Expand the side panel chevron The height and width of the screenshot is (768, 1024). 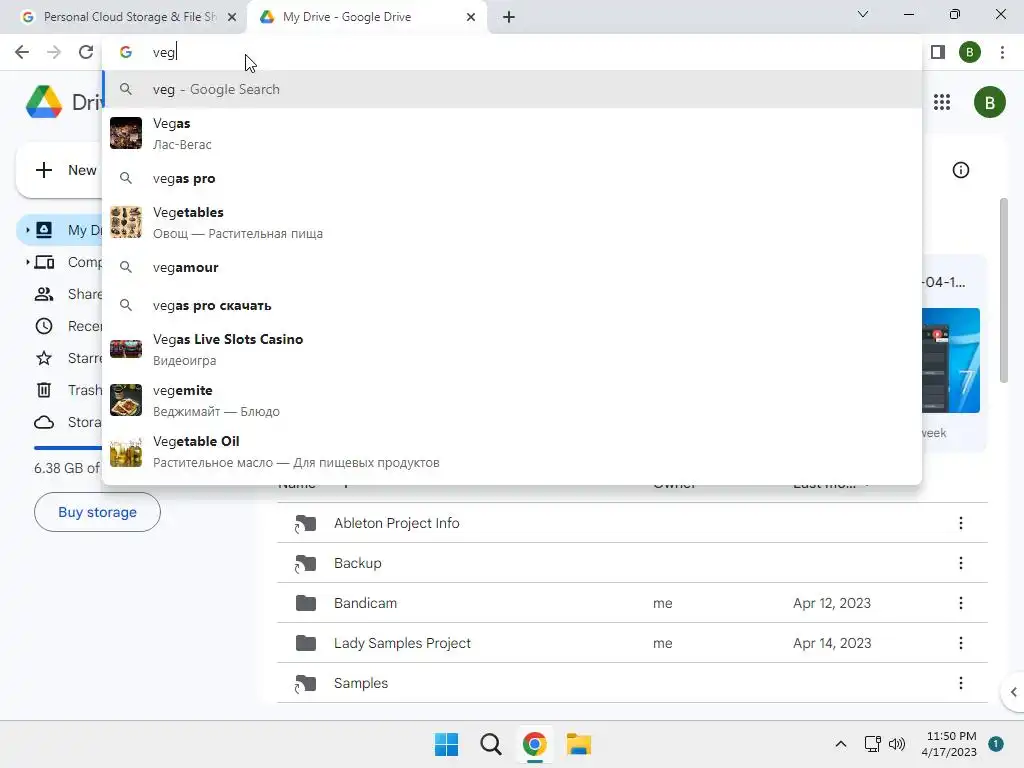(1013, 692)
